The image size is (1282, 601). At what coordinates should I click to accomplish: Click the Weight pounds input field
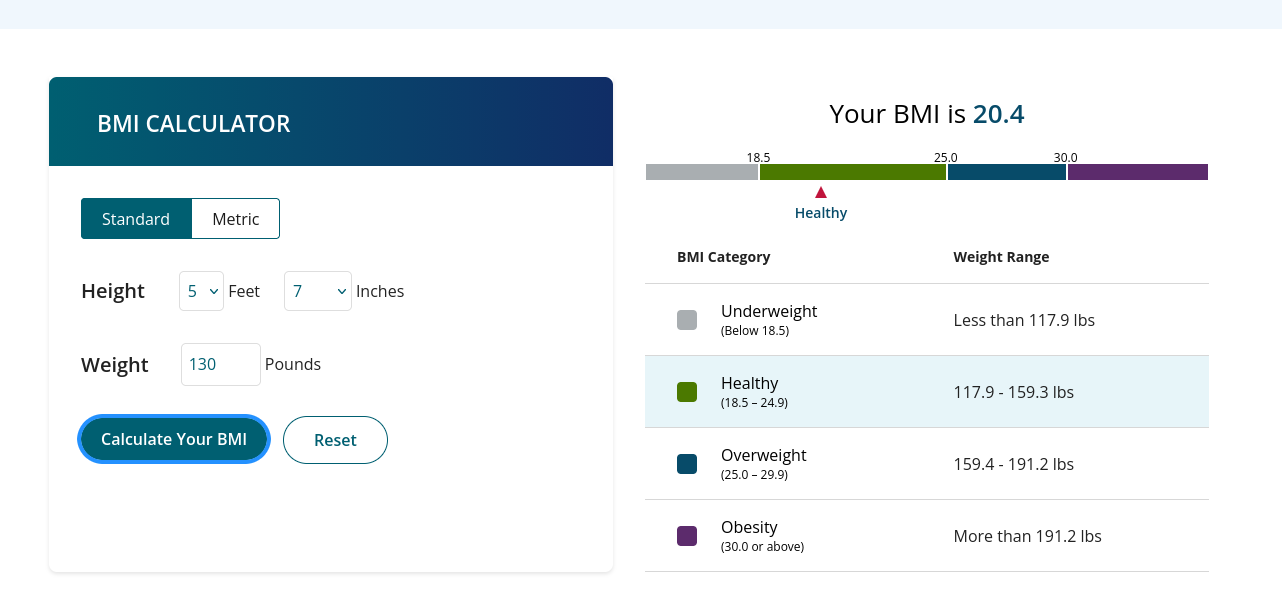221,364
